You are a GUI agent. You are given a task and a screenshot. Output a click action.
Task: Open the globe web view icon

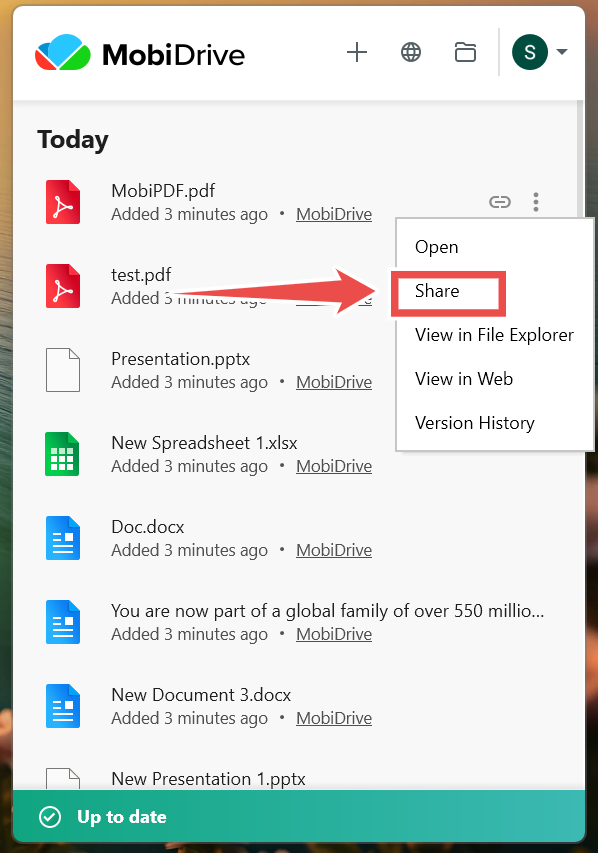click(x=411, y=53)
